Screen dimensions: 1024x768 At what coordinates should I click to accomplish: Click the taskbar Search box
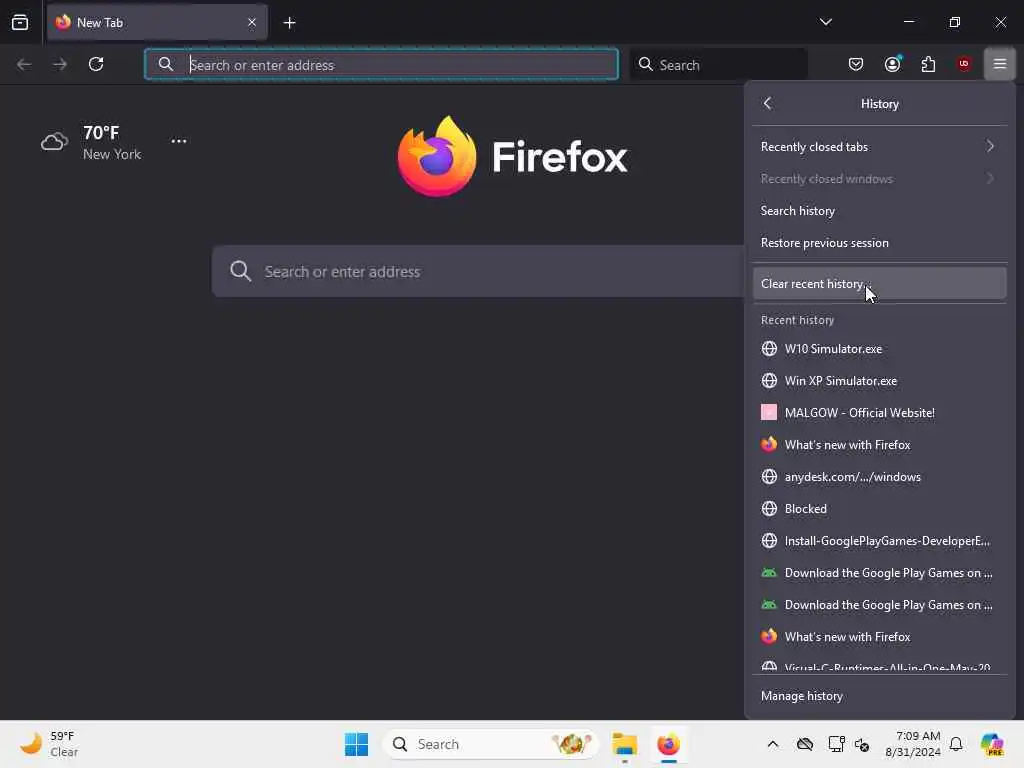coord(490,744)
